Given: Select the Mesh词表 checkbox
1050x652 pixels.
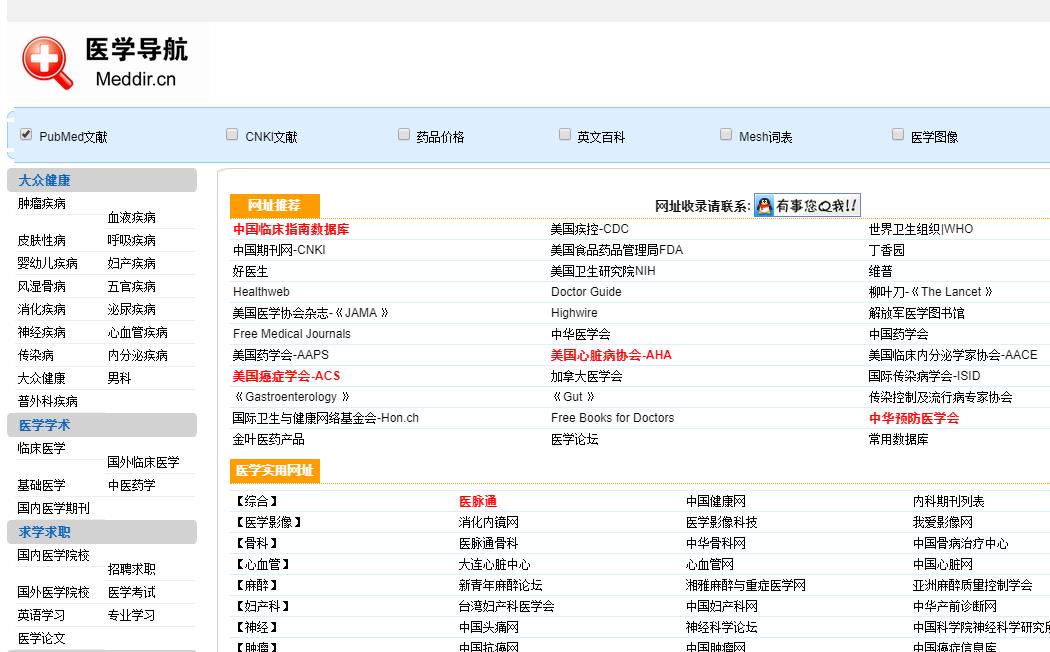Looking at the screenshot, I should (726, 135).
